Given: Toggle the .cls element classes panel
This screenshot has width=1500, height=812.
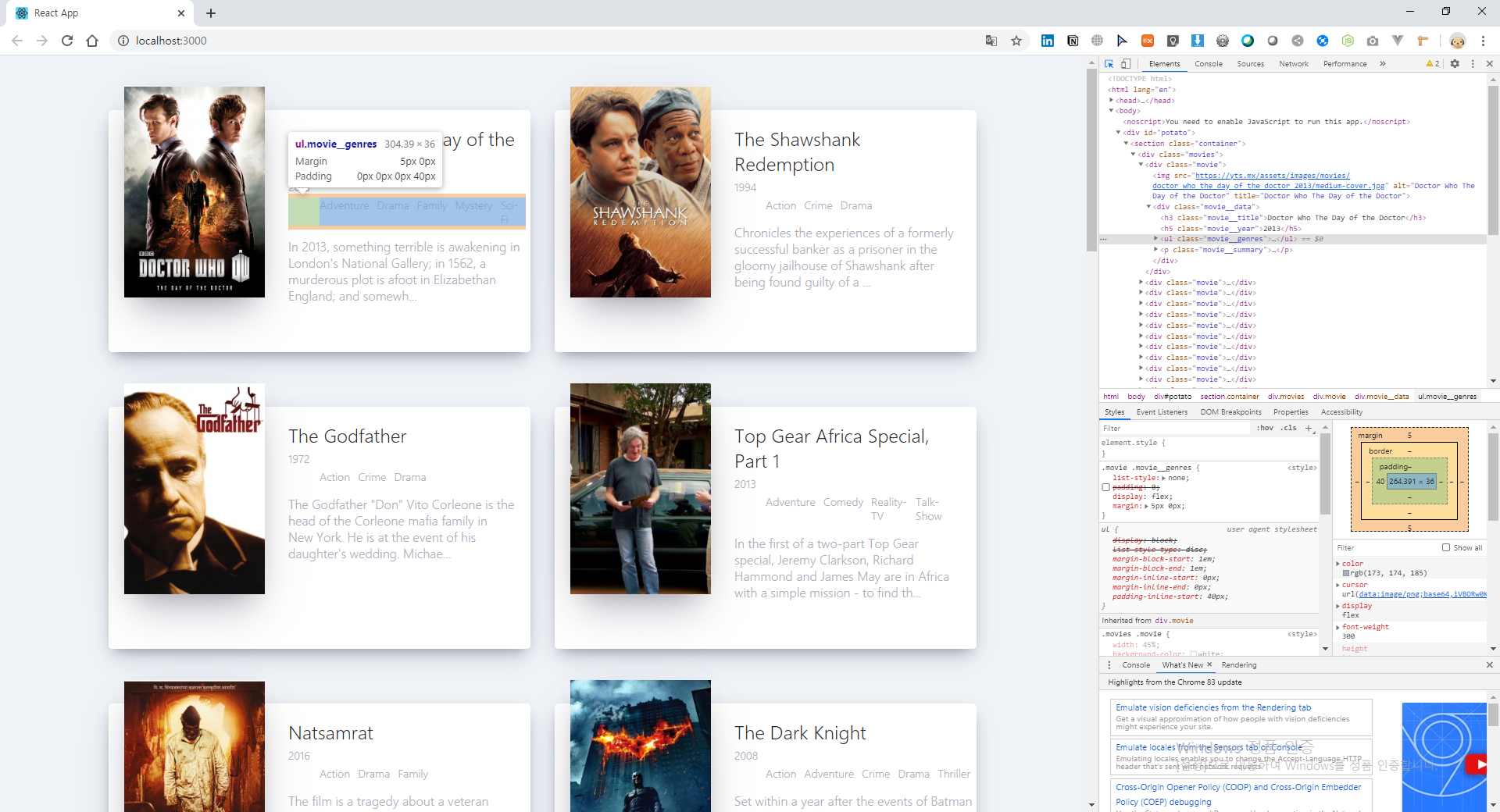Looking at the screenshot, I should click(1290, 428).
